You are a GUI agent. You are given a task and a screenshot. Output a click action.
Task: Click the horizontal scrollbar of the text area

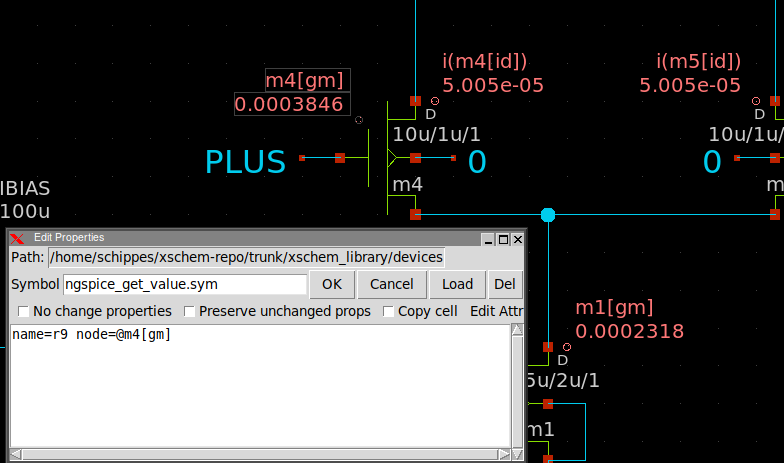(x=260, y=455)
